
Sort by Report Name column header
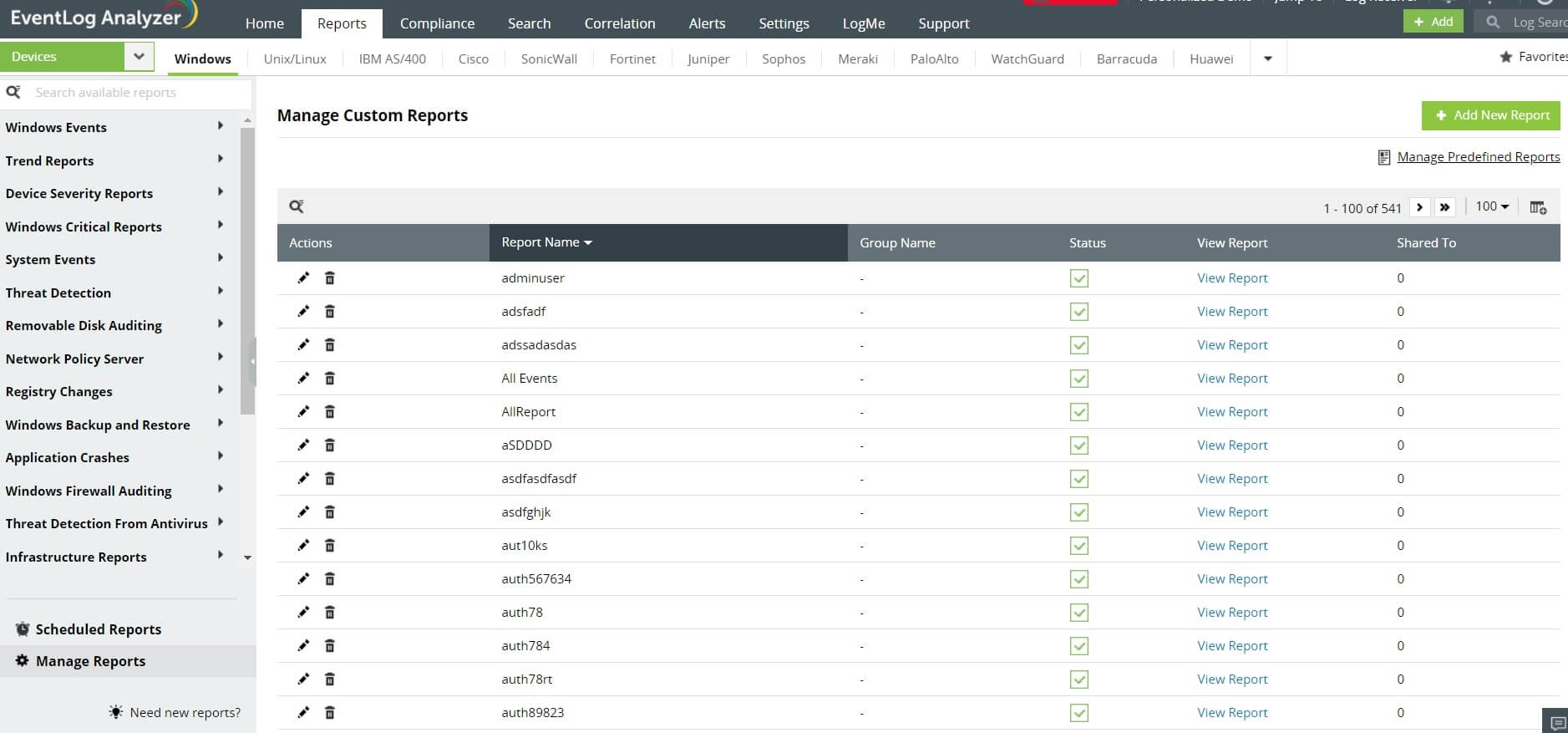tap(668, 242)
